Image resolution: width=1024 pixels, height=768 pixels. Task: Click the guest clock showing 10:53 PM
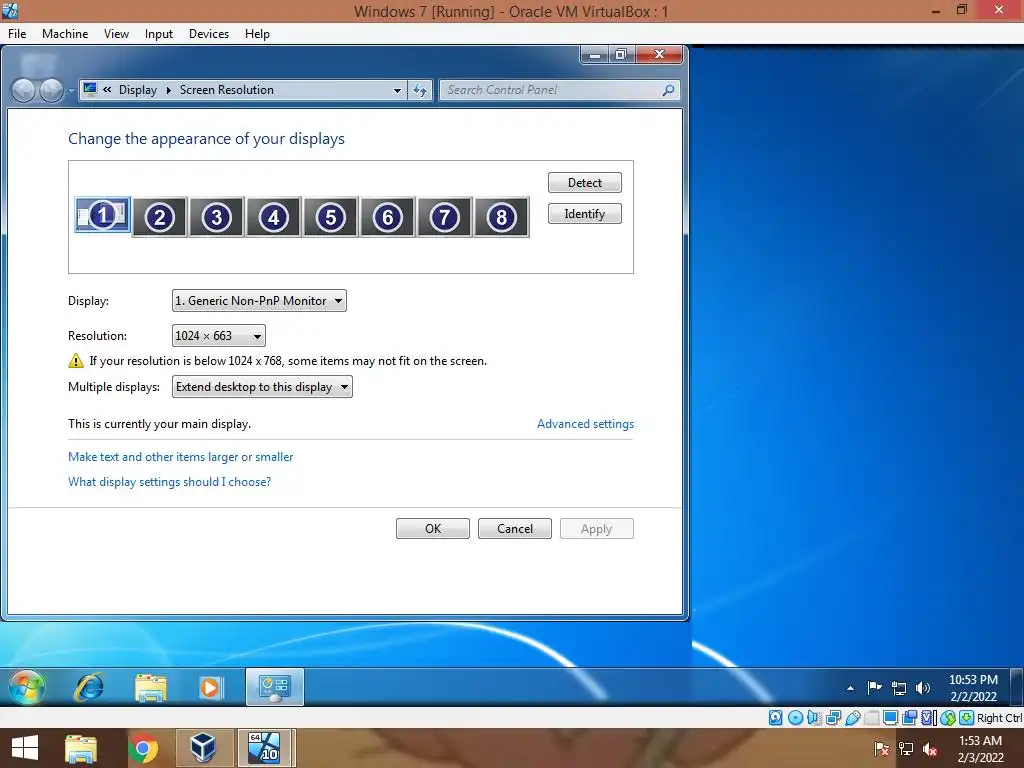pos(973,688)
